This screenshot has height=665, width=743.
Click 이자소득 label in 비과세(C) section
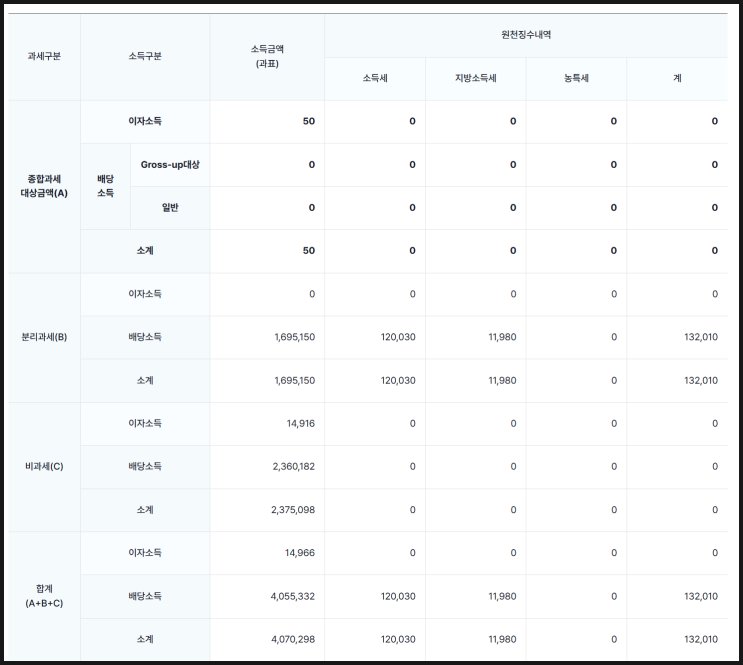point(145,423)
